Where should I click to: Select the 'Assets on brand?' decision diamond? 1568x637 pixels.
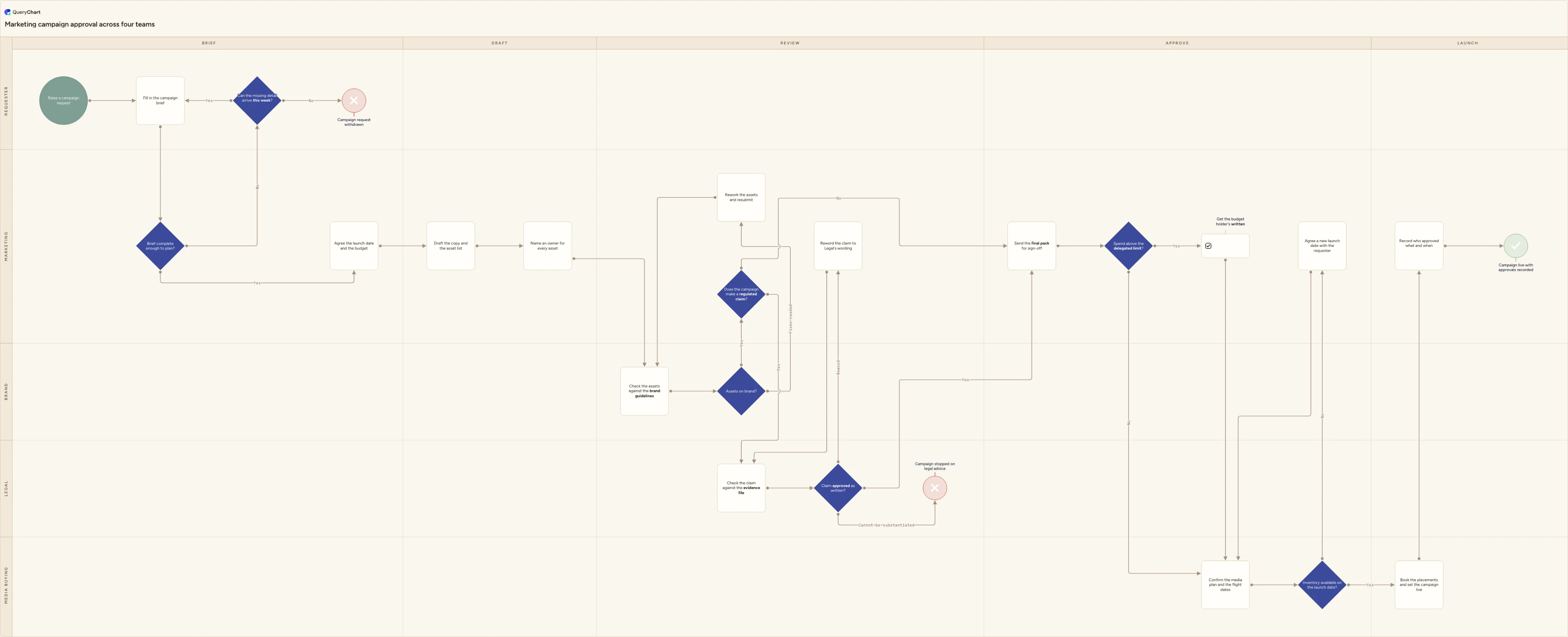coord(741,391)
